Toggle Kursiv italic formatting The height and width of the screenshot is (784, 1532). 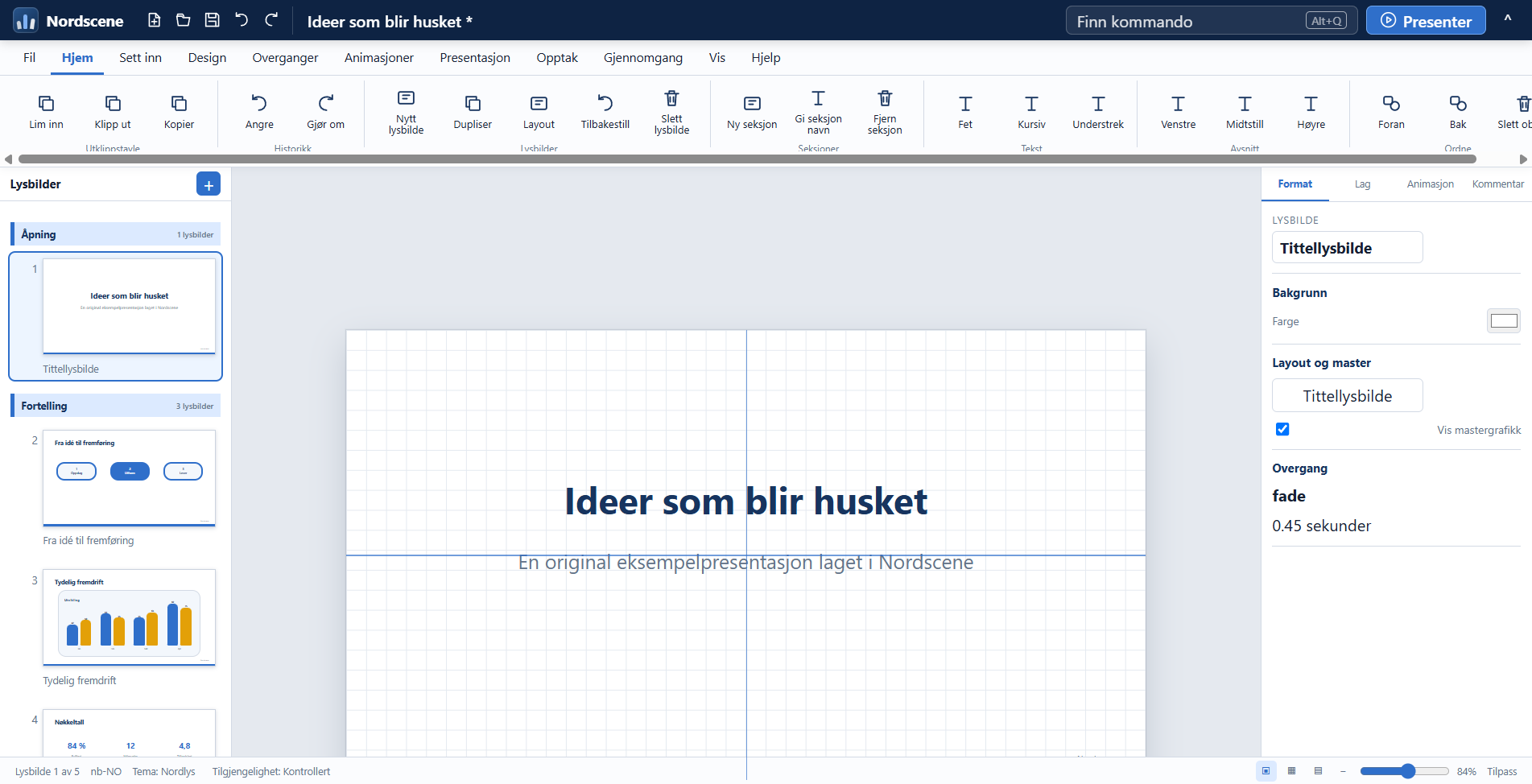[1031, 111]
